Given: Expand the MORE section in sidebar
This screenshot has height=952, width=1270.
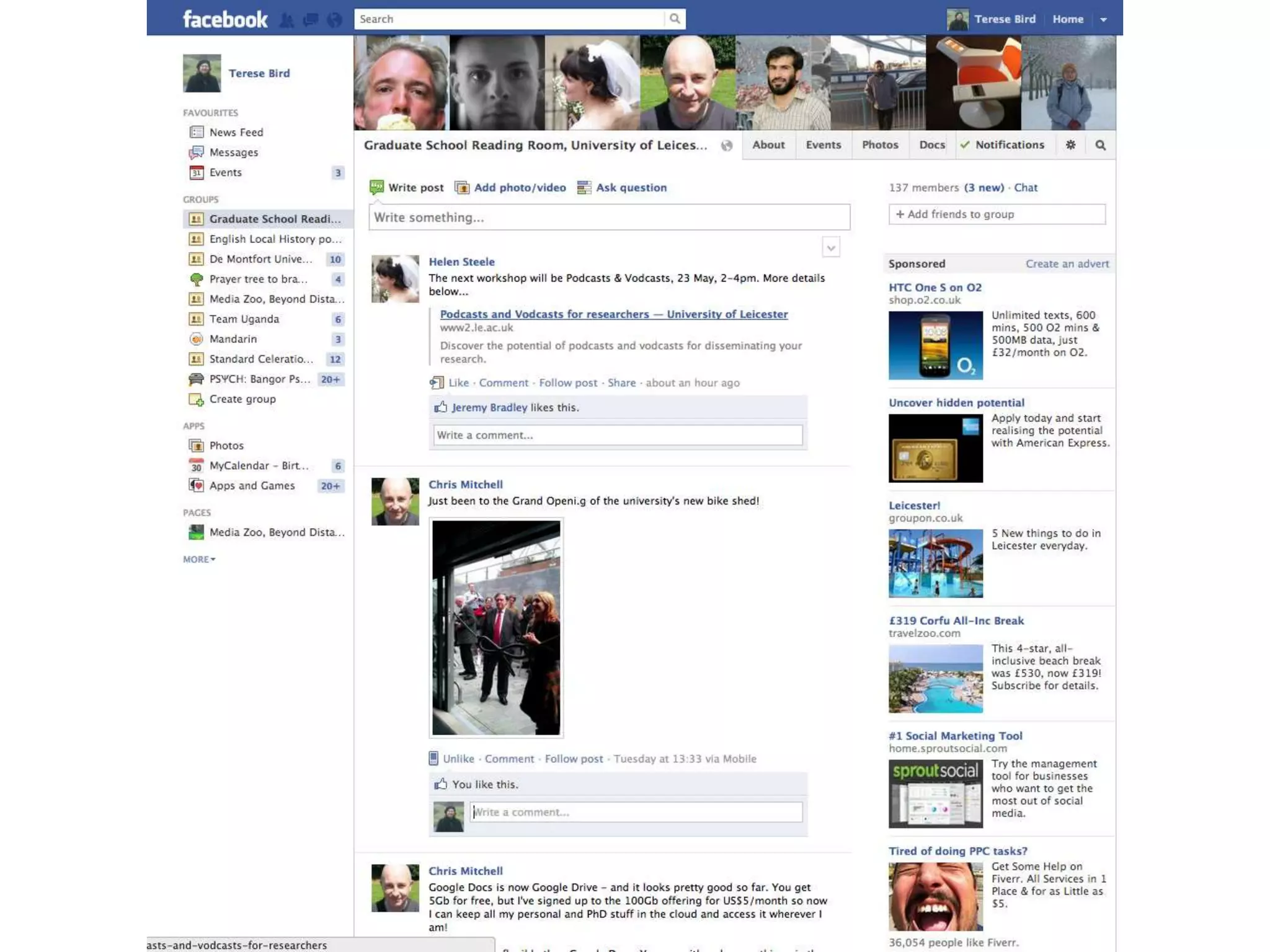Looking at the screenshot, I should [x=199, y=559].
